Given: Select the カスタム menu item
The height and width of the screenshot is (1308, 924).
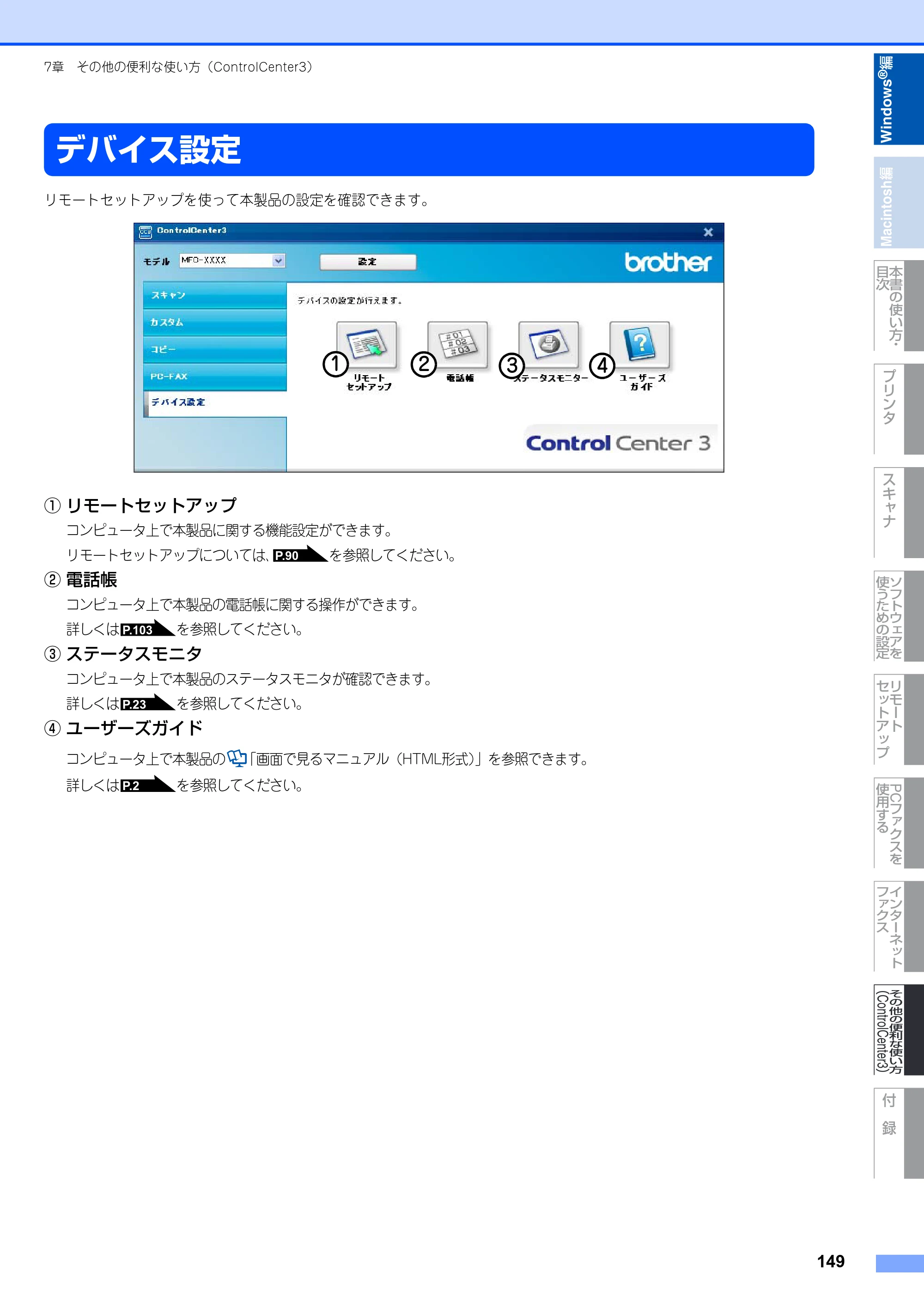Looking at the screenshot, I should 215,322.
